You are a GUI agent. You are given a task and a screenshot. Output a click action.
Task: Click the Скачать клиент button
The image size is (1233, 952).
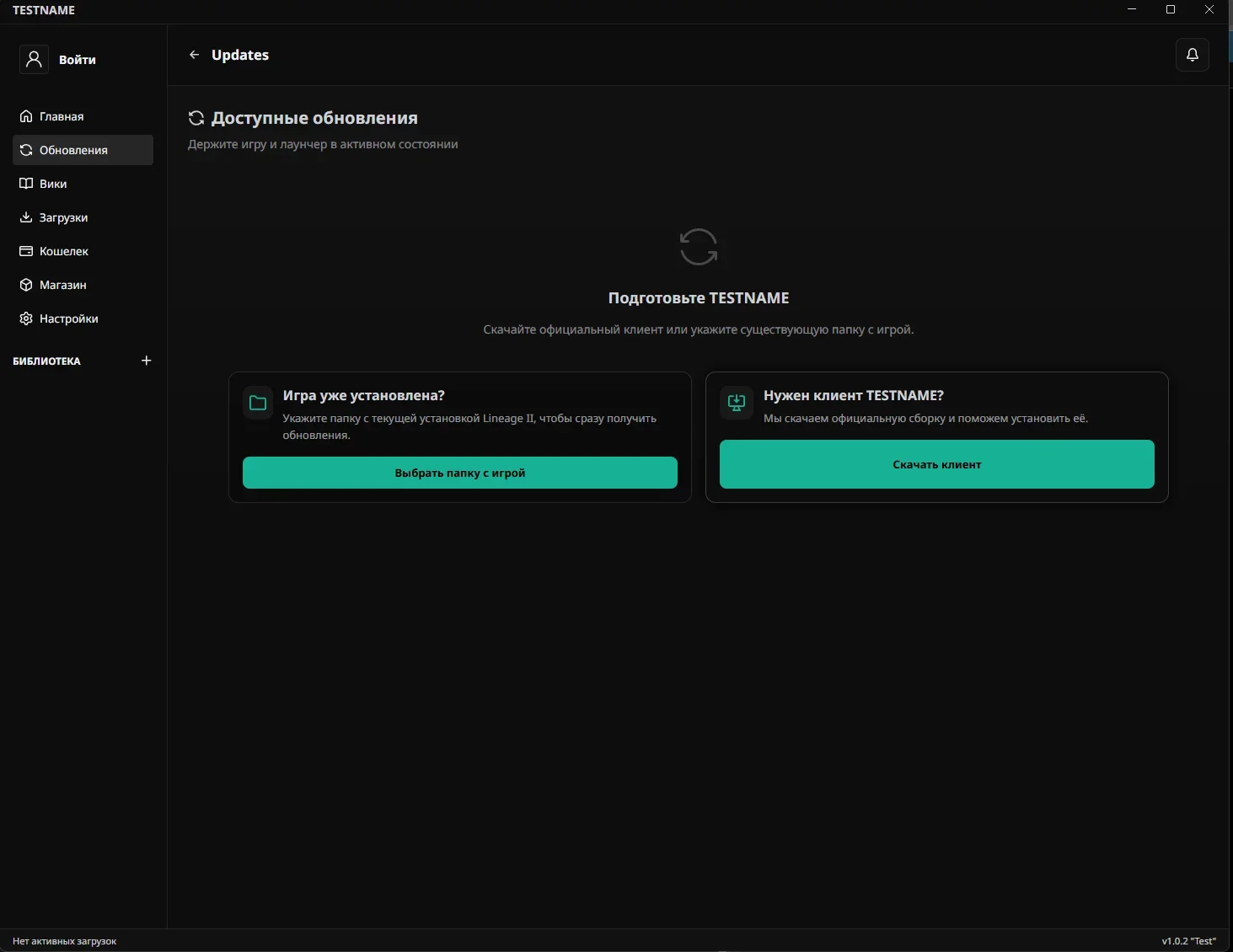click(937, 464)
